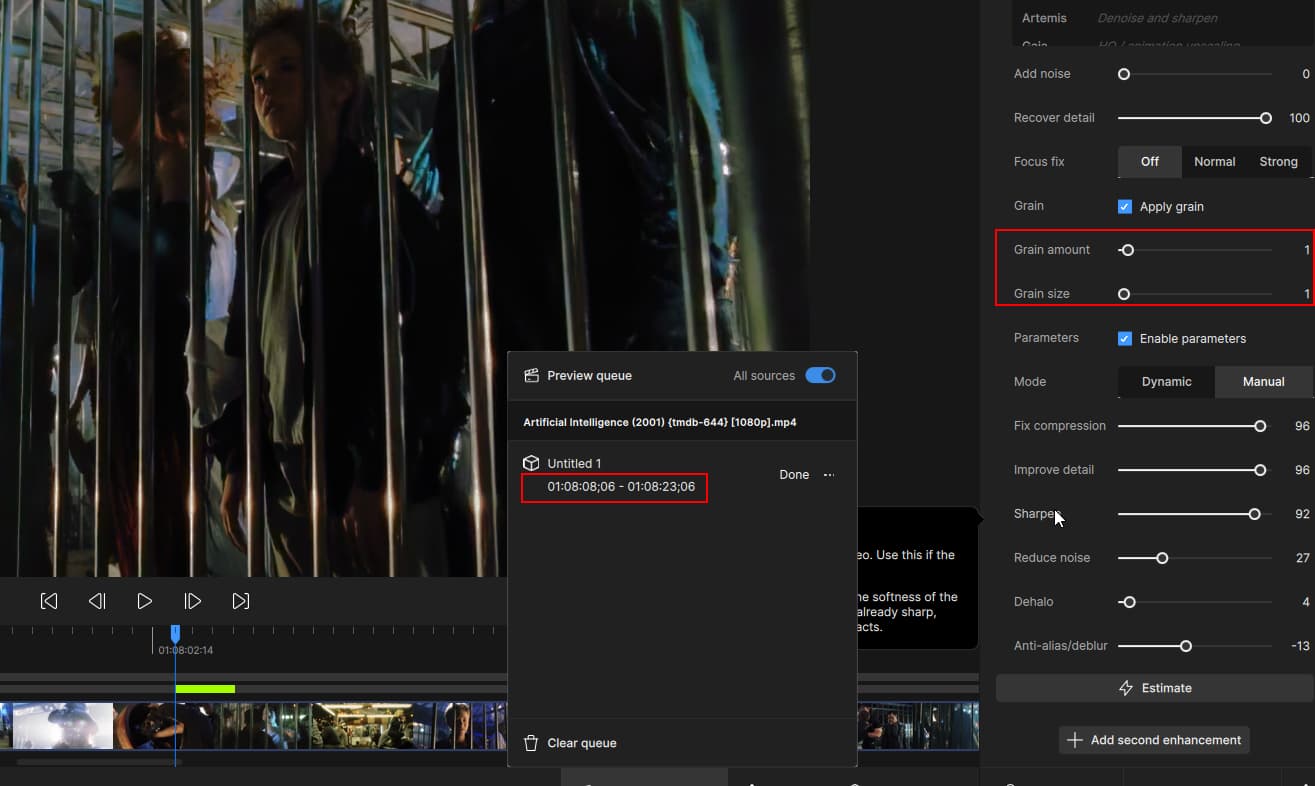Open the Untitled 1 more-options menu
1315x786 pixels.
(x=829, y=475)
